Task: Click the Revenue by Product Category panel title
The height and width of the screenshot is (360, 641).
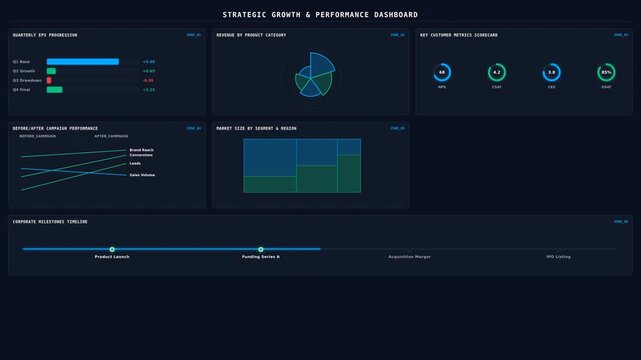Action: click(x=251, y=35)
